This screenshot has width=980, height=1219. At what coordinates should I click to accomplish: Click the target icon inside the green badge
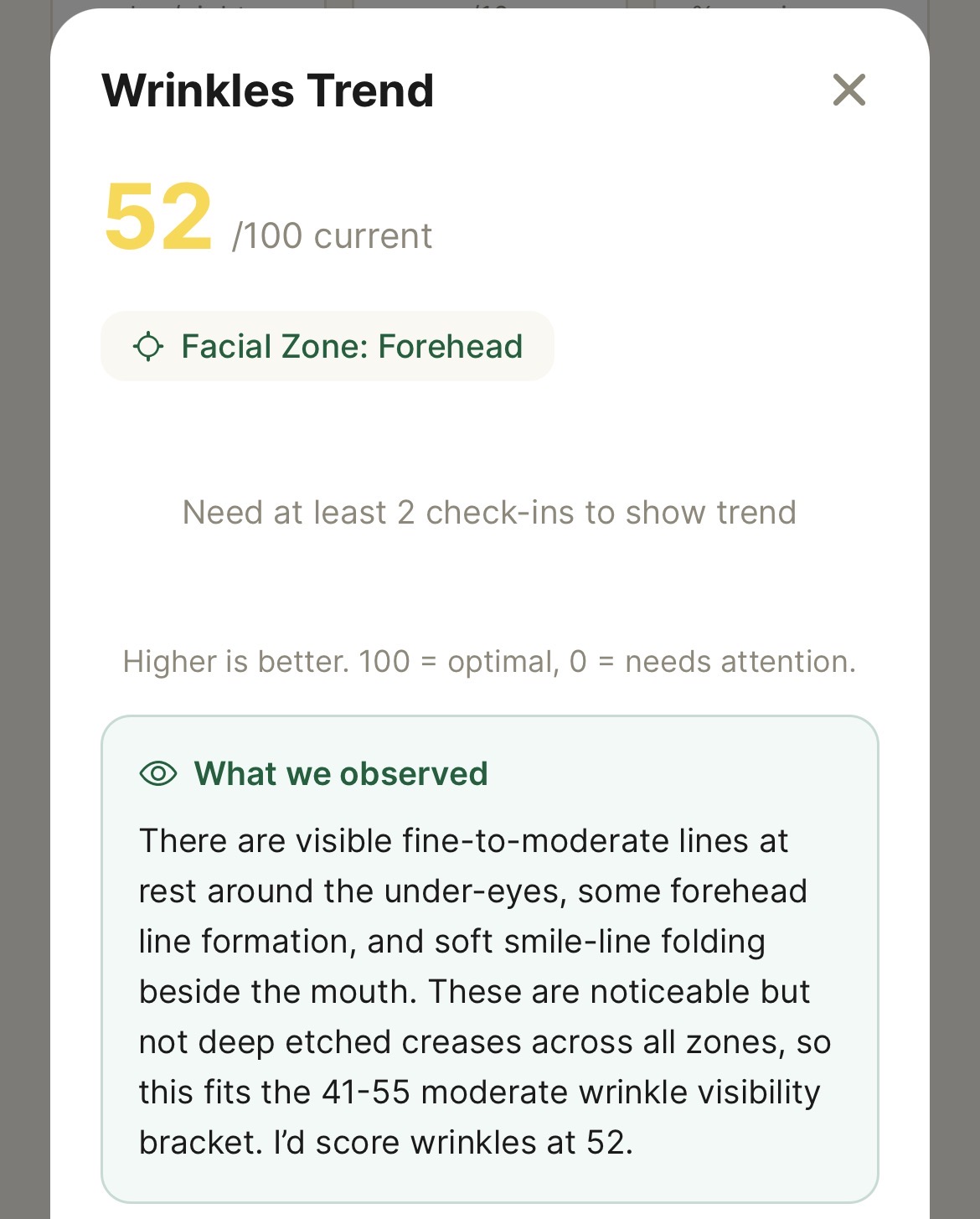[149, 346]
